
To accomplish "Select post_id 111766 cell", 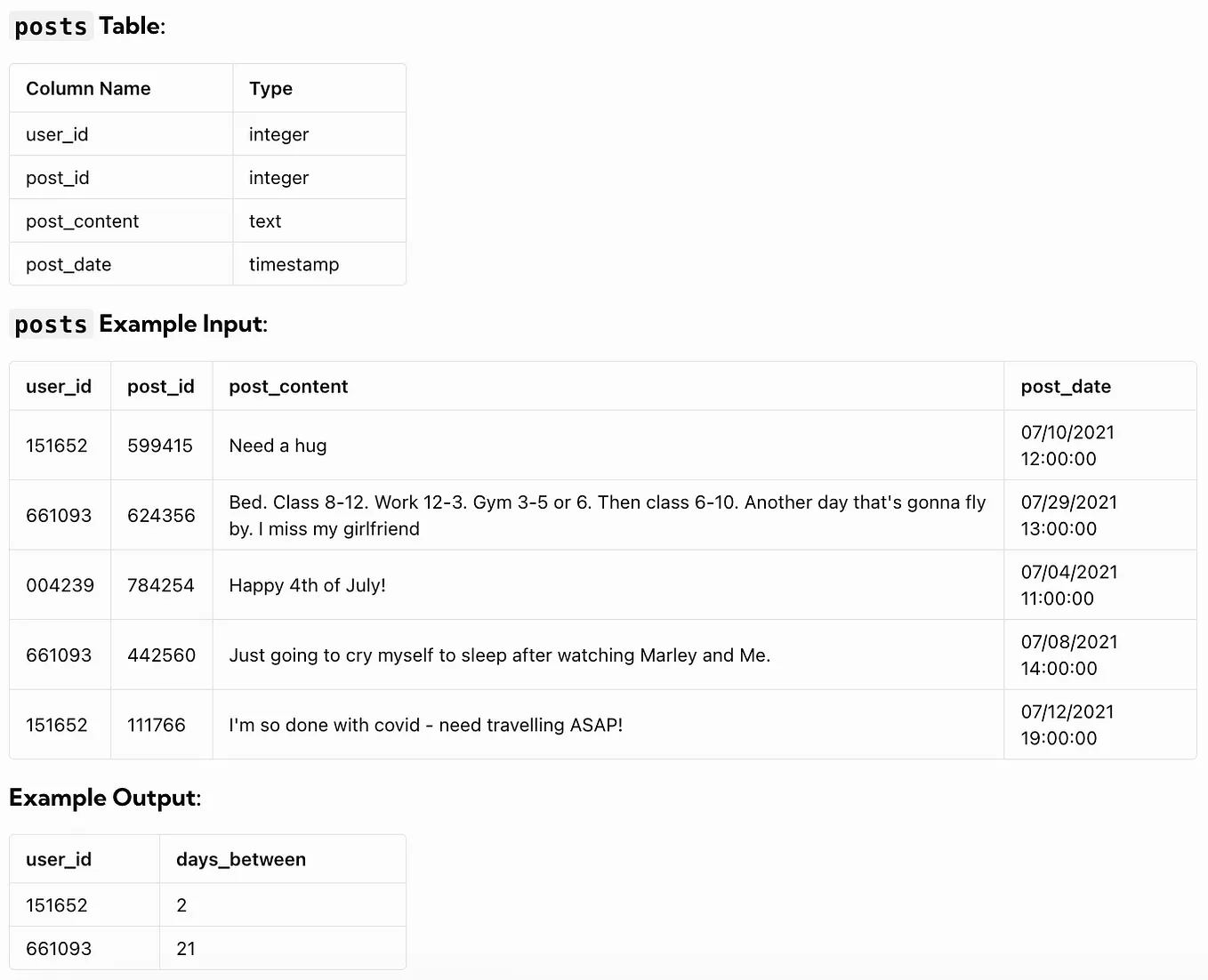I will point(161,725).
